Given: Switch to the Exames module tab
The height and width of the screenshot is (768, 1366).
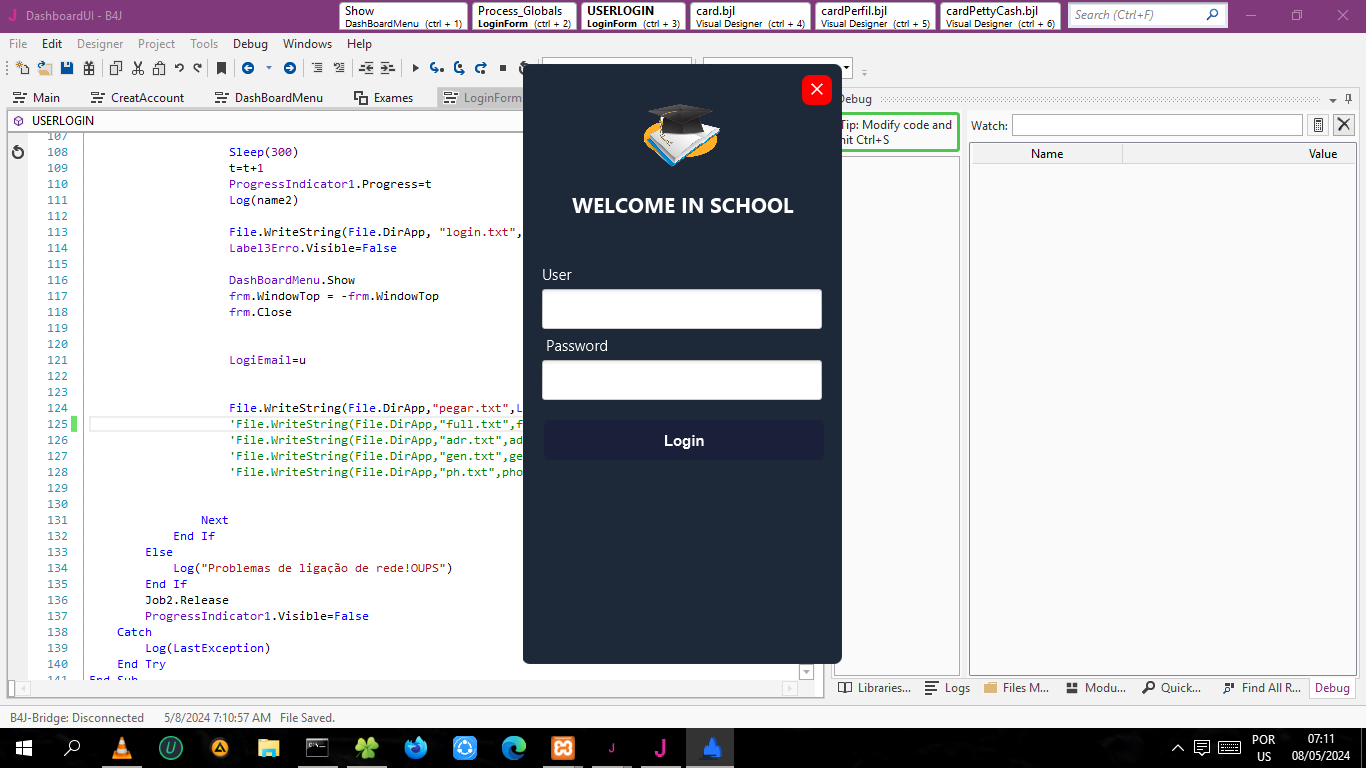Looking at the screenshot, I should pyautogui.click(x=384, y=98).
